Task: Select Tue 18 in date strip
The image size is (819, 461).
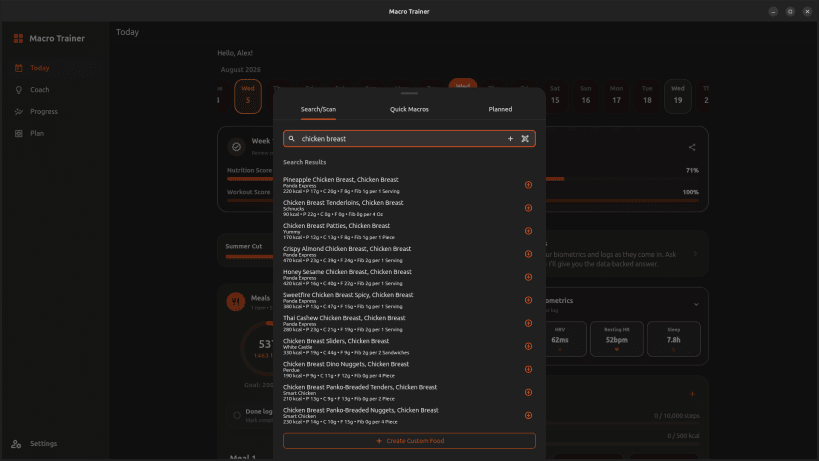Action: (x=647, y=96)
